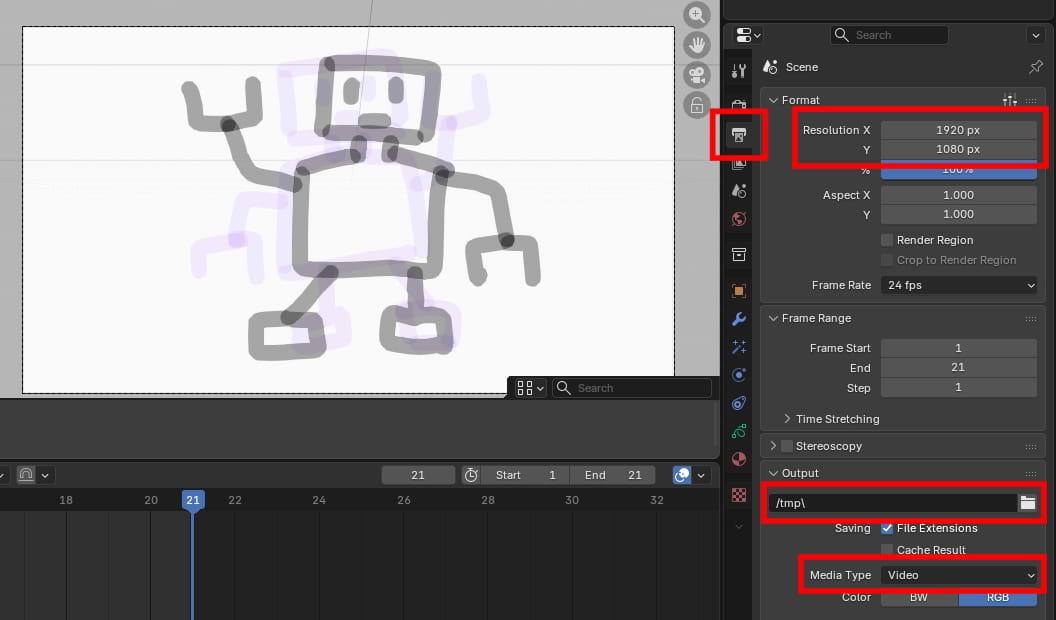This screenshot has width=1056, height=620.
Task: Switch to the World properties tab
Action: (739, 219)
